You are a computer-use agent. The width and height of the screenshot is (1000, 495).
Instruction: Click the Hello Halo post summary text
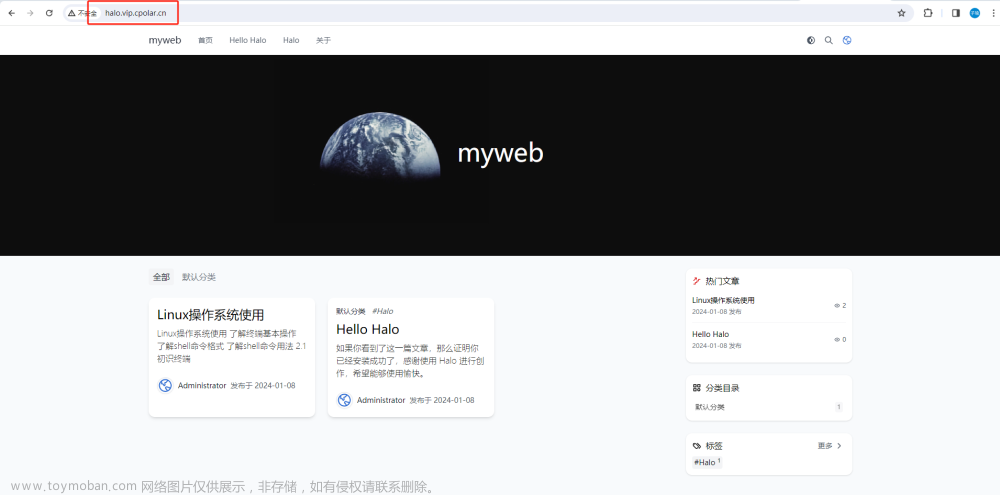[x=412, y=361]
